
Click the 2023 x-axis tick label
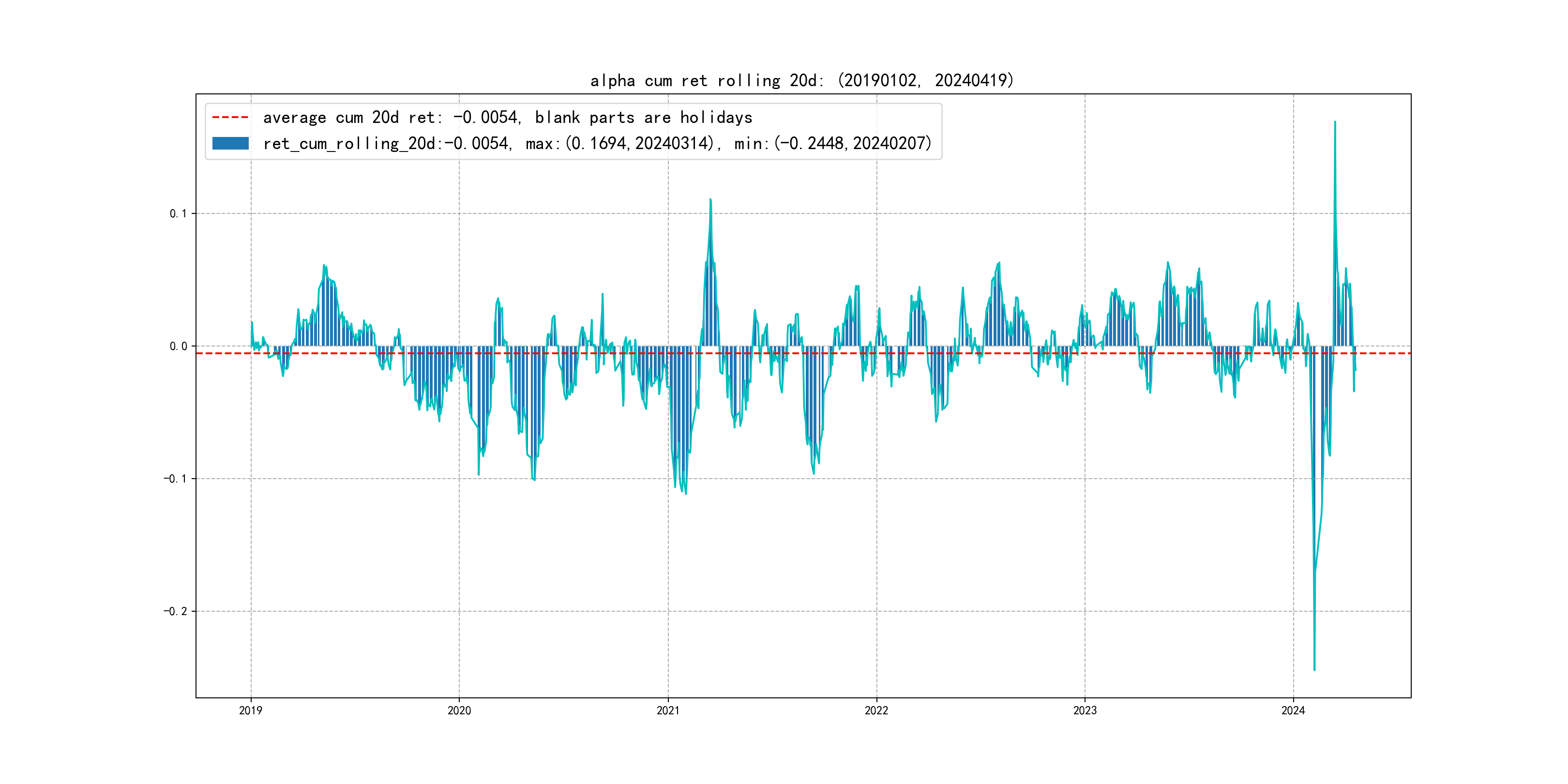tap(1085, 710)
